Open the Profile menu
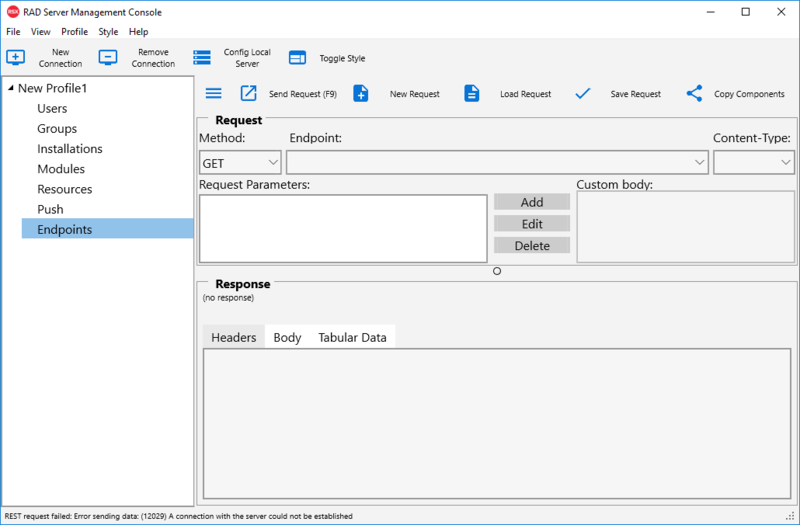 pos(74,32)
